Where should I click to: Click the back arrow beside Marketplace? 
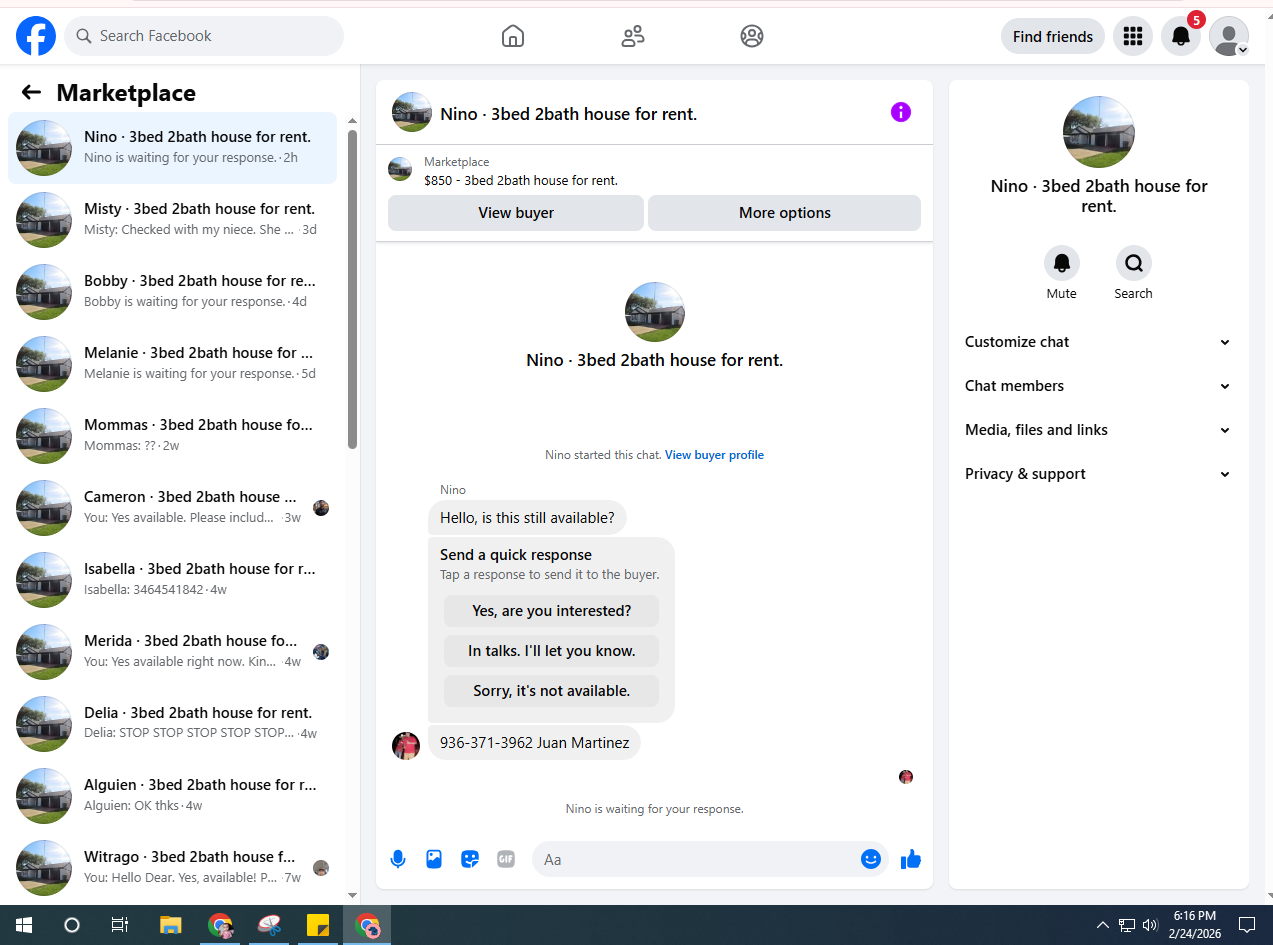31,93
